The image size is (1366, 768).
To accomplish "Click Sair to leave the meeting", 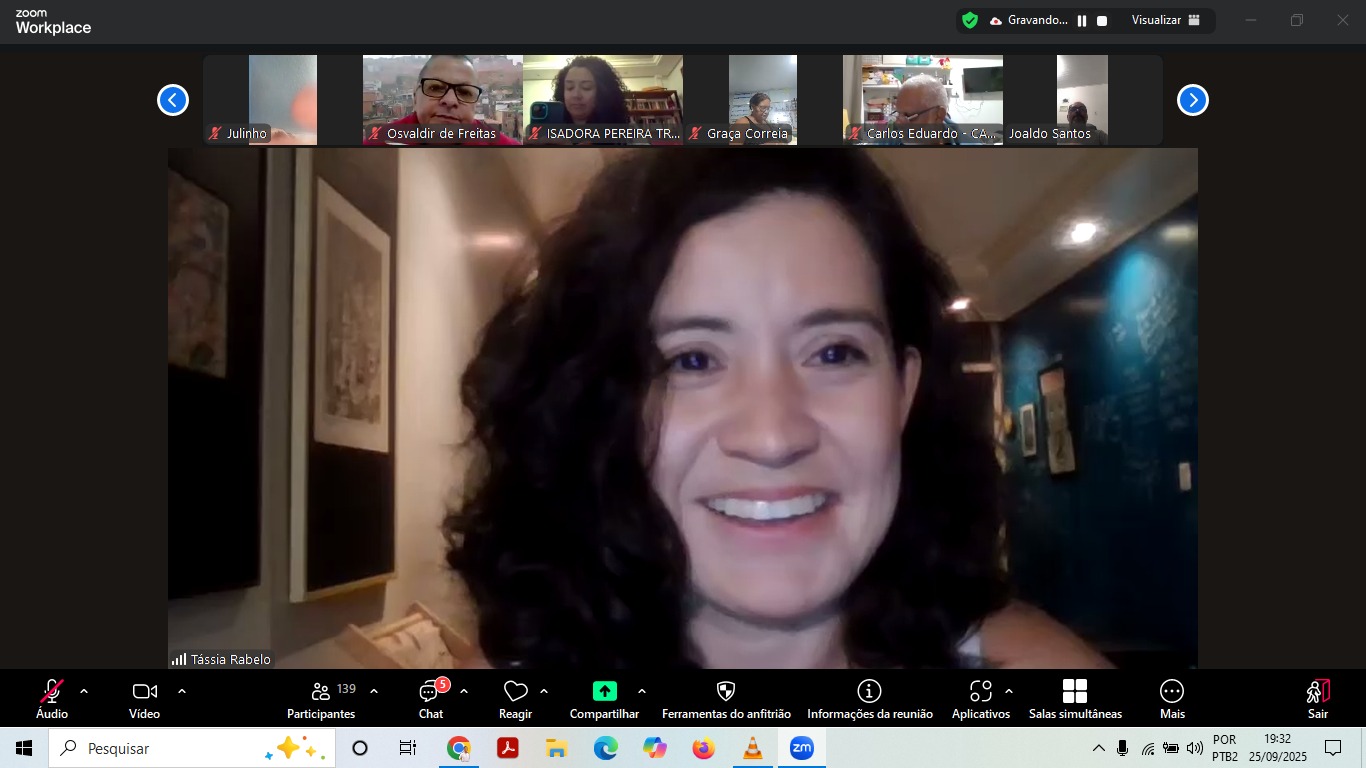I will pos(1318,698).
